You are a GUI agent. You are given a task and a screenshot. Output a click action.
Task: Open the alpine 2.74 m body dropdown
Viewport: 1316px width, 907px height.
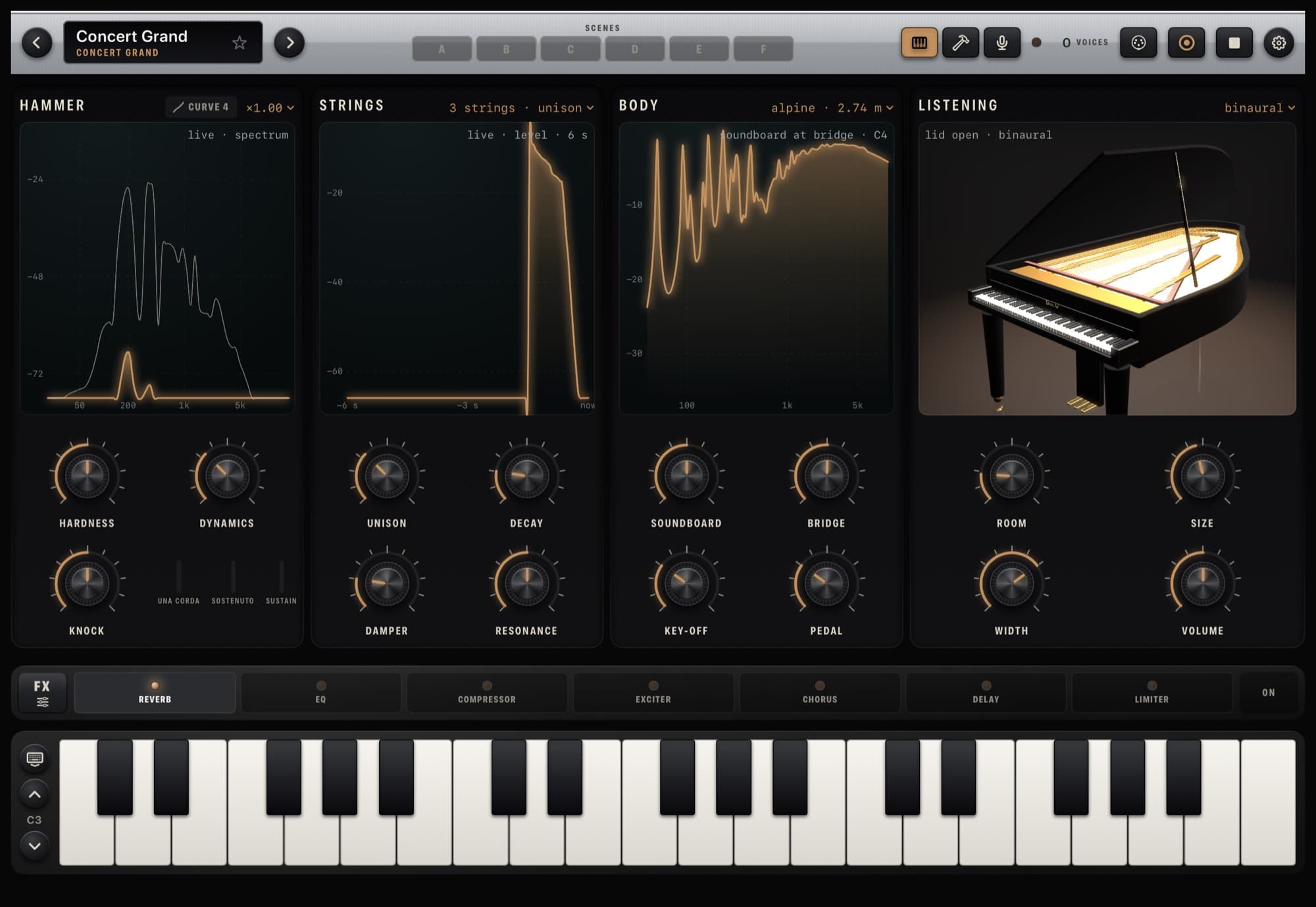point(832,107)
